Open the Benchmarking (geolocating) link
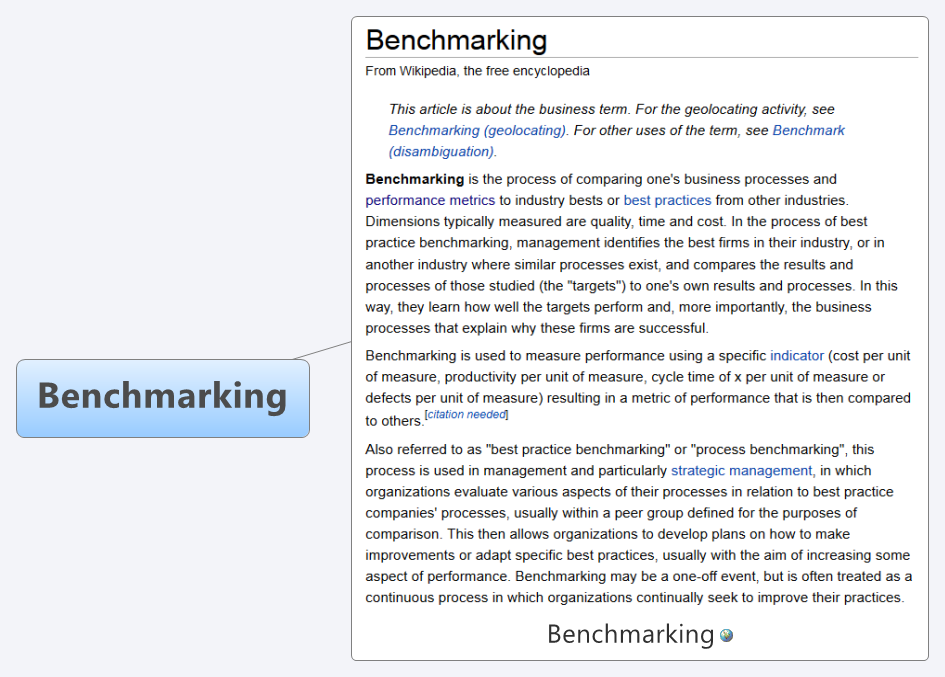This screenshot has height=677, width=945. (x=477, y=130)
